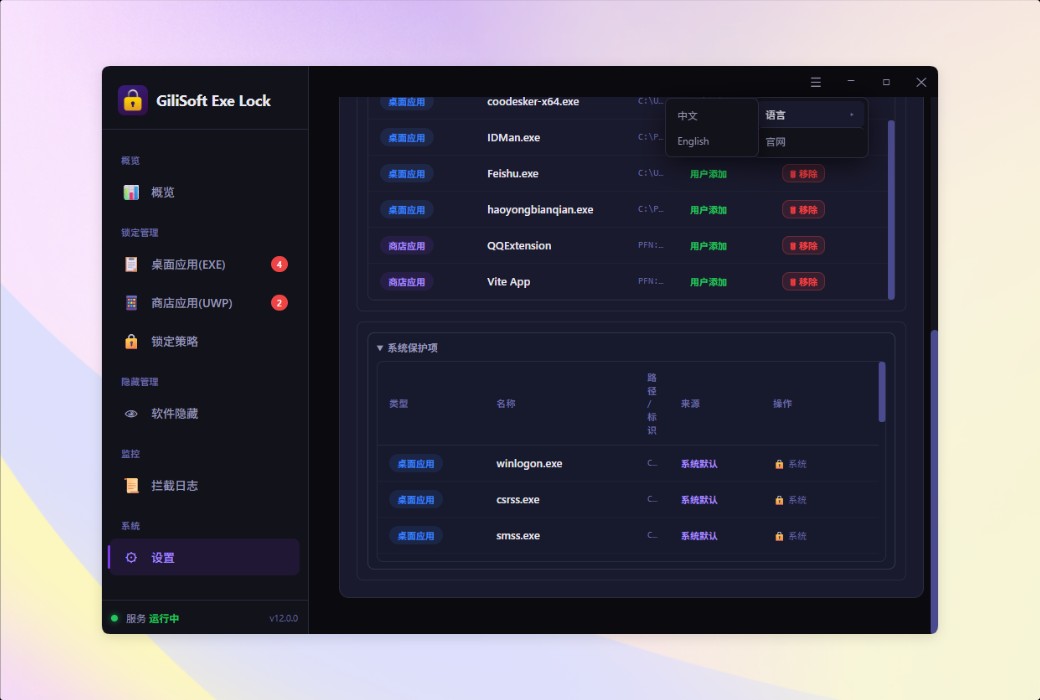Open the 商店应用(UWP) section
Image resolution: width=1040 pixels, height=700 pixels.
pyautogui.click(x=204, y=303)
